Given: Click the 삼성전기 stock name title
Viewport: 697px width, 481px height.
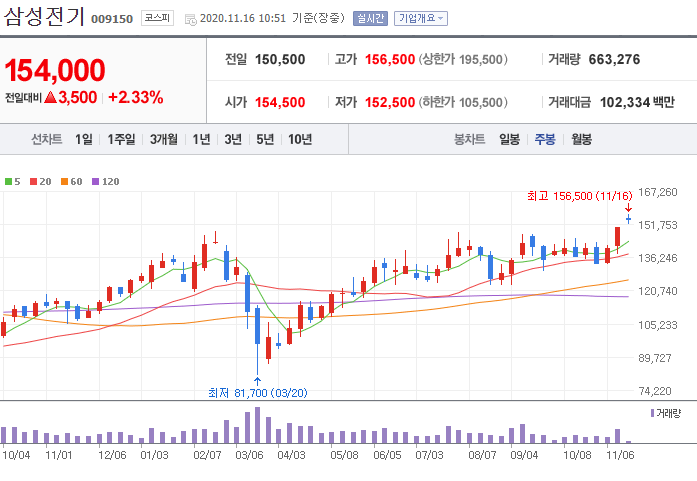Looking at the screenshot, I should (x=44, y=16).
